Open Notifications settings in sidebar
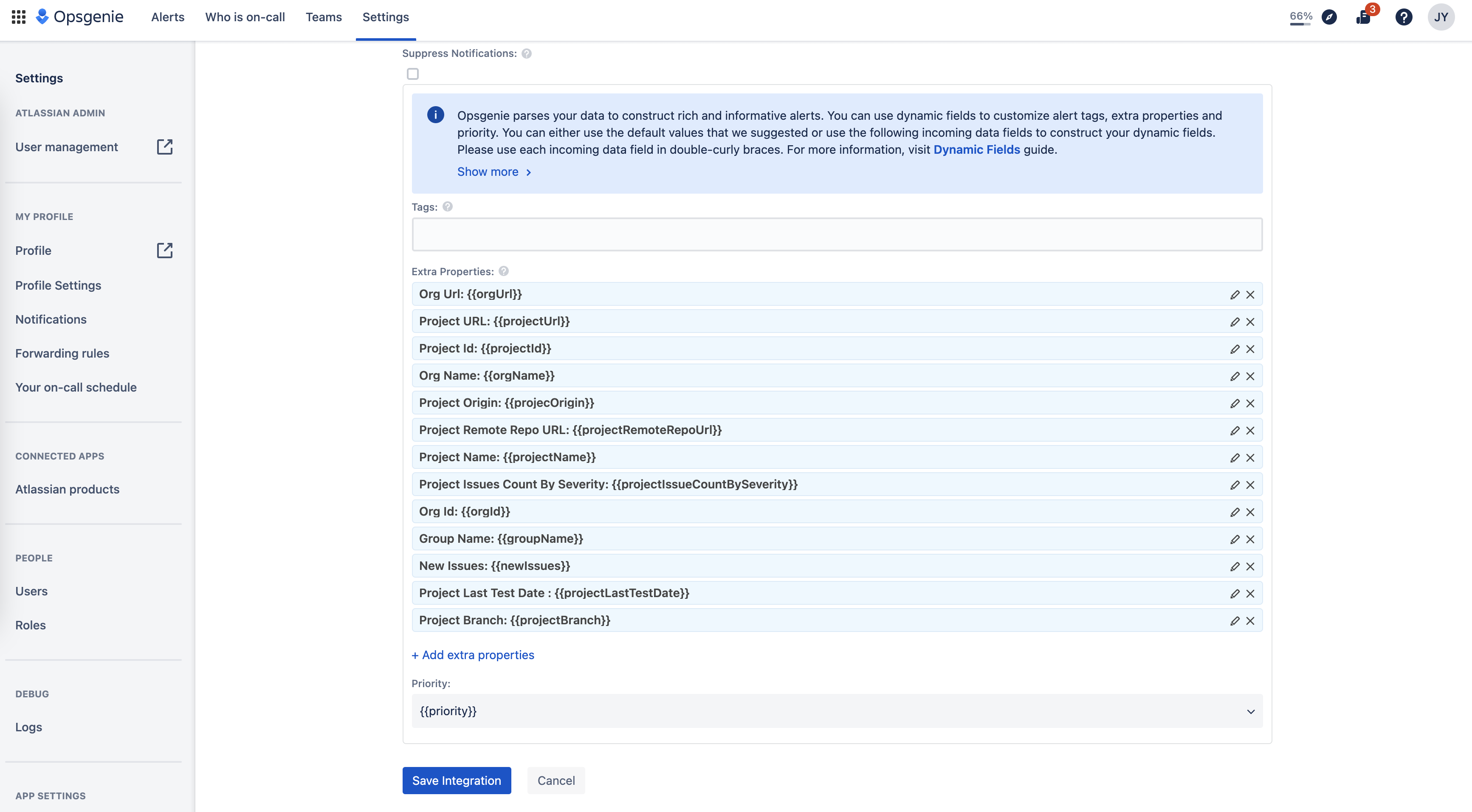This screenshot has width=1472, height=812. 51,319
